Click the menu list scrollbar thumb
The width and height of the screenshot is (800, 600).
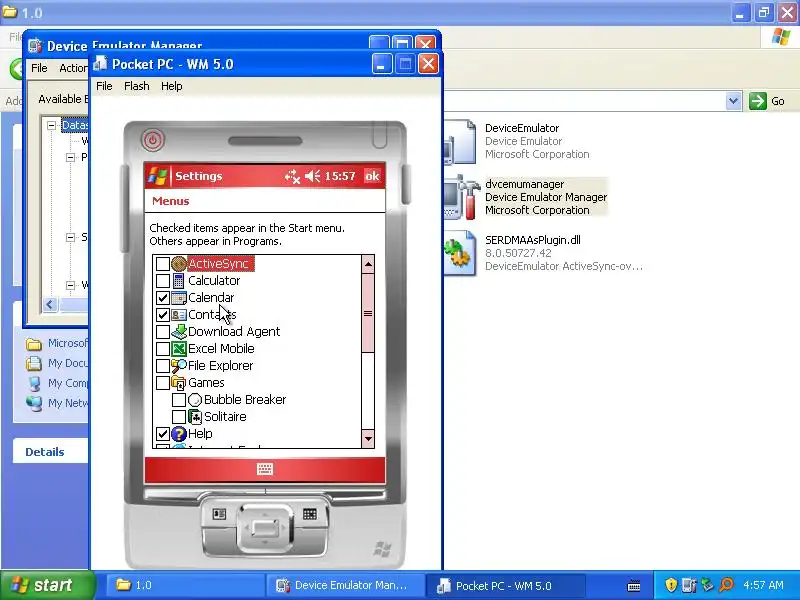(x=368, y=313)
